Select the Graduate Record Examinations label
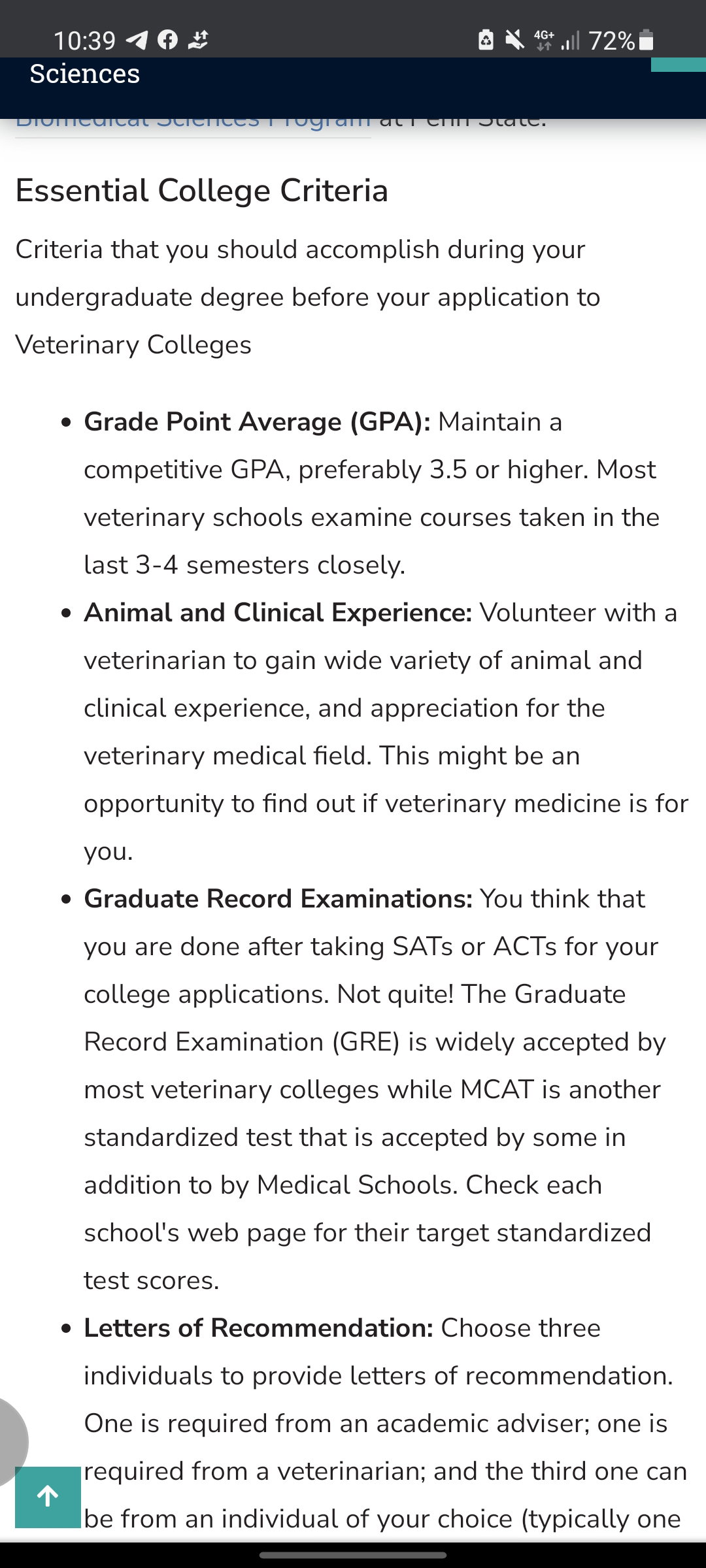This screenshot has width=706, height=1568. (x=278, y=899)
